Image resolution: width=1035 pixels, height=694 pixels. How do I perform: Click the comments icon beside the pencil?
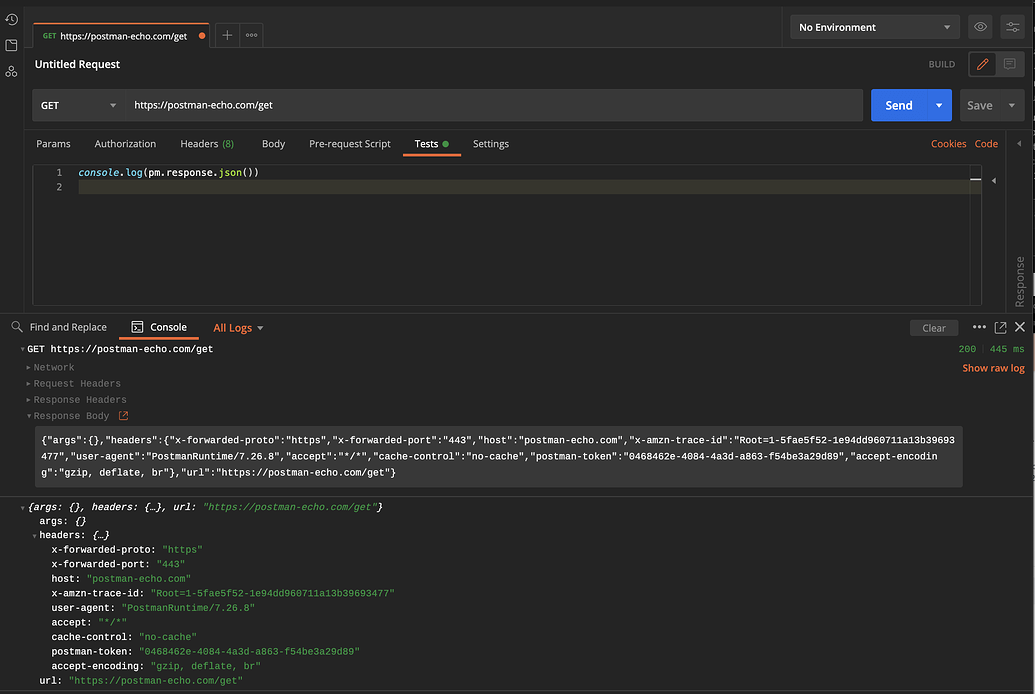click(x=1010, y=64)
